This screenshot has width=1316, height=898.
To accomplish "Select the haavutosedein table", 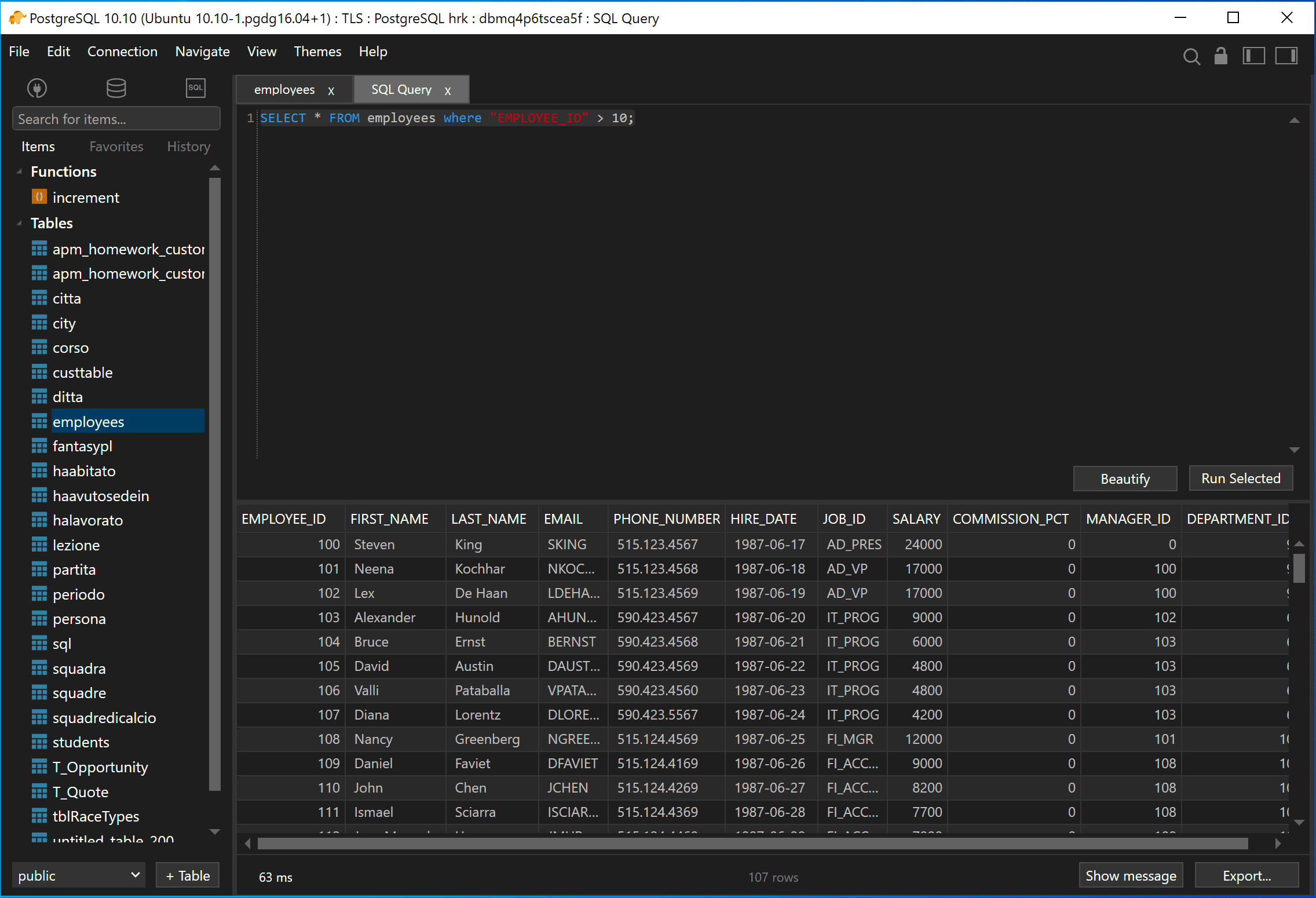I will coord(101,496).
